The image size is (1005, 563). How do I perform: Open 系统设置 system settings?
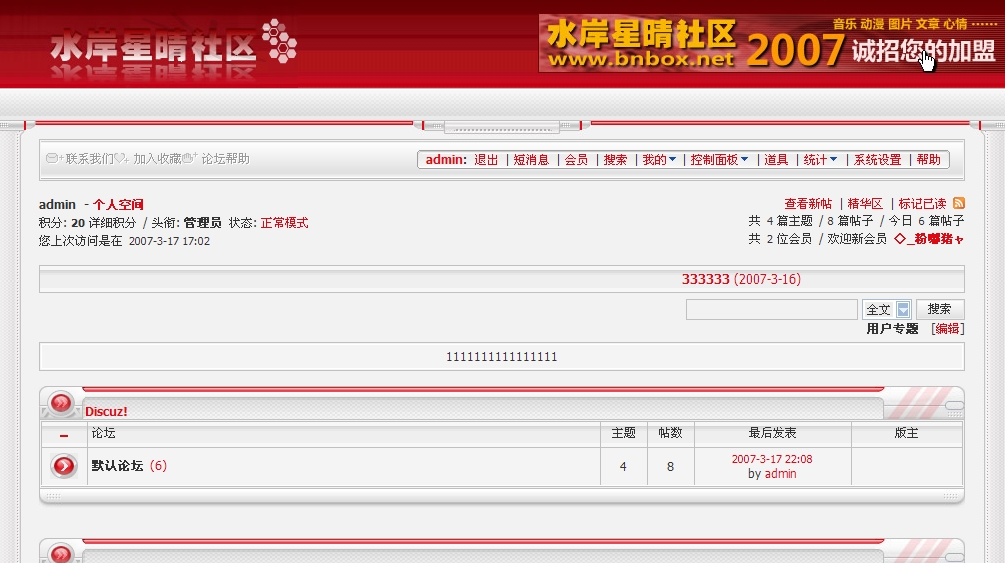(877, 160)
